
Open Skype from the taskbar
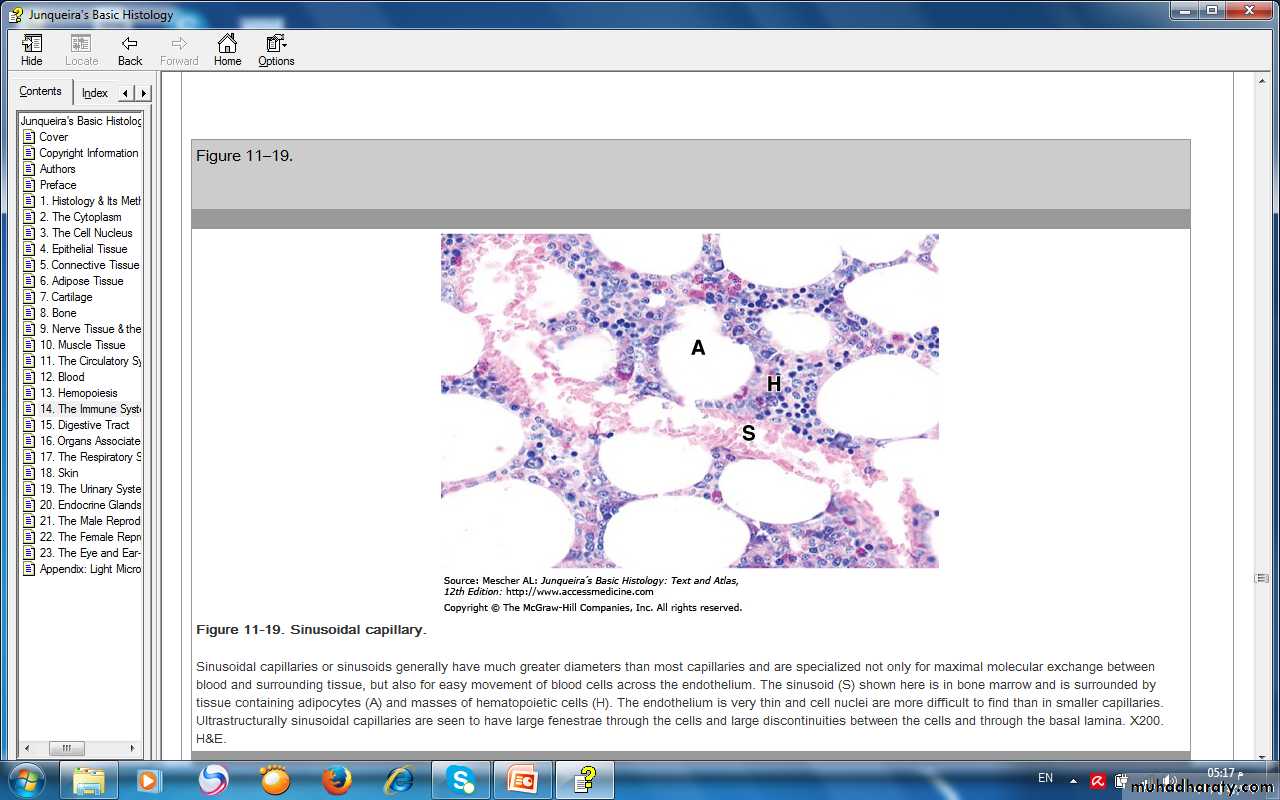pyautogui.click(x=460, y=779)
